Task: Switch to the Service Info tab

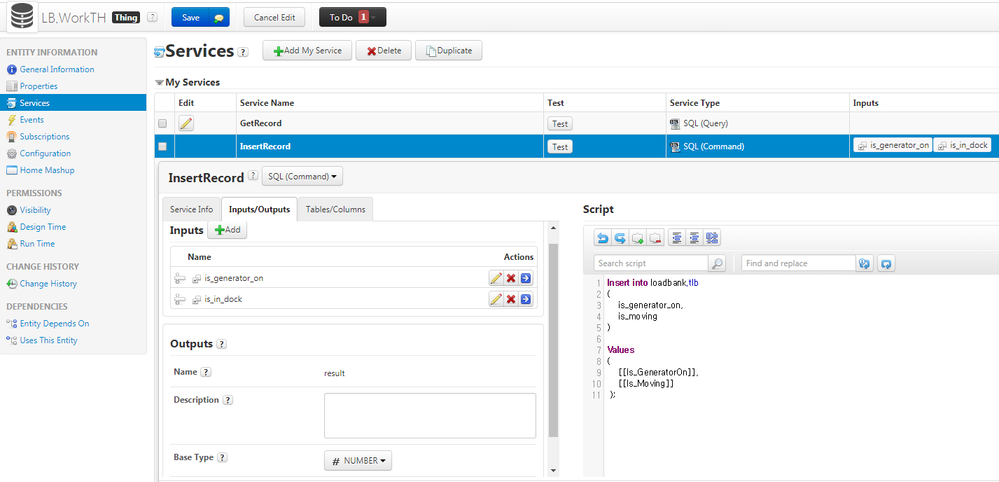Action: click(191, 209)
